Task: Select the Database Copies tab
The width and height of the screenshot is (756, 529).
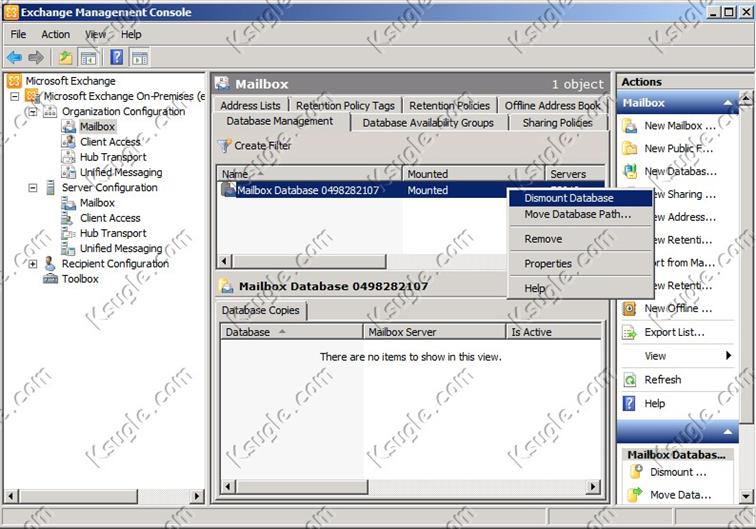Action: coord(260,311)
